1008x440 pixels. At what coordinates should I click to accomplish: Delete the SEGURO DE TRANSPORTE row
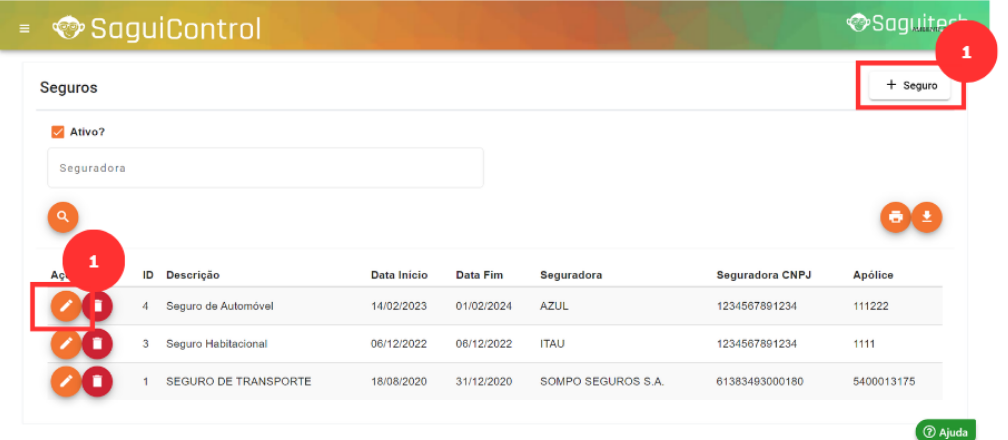[x=97, y=381]
